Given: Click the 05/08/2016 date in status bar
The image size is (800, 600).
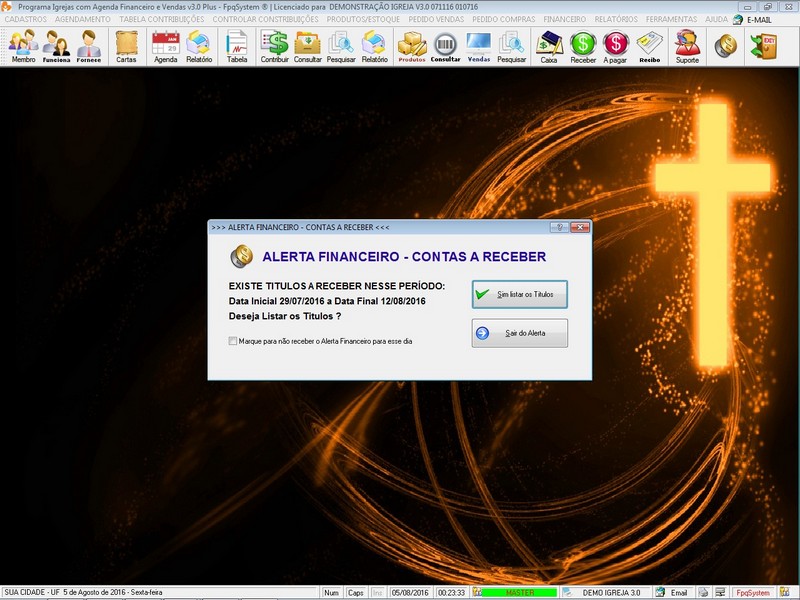Looking at the screenshot, I should [410, 592].
